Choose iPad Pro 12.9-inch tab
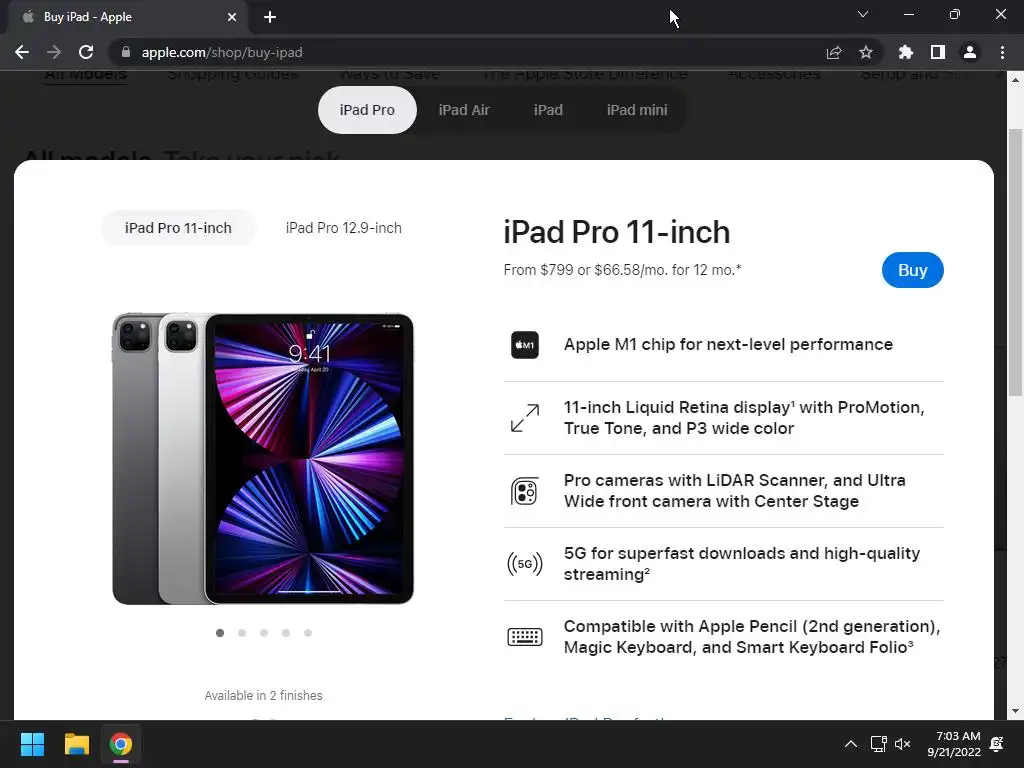The width and height of the screenshot is (1024, 768). click(x=344, y=228)
